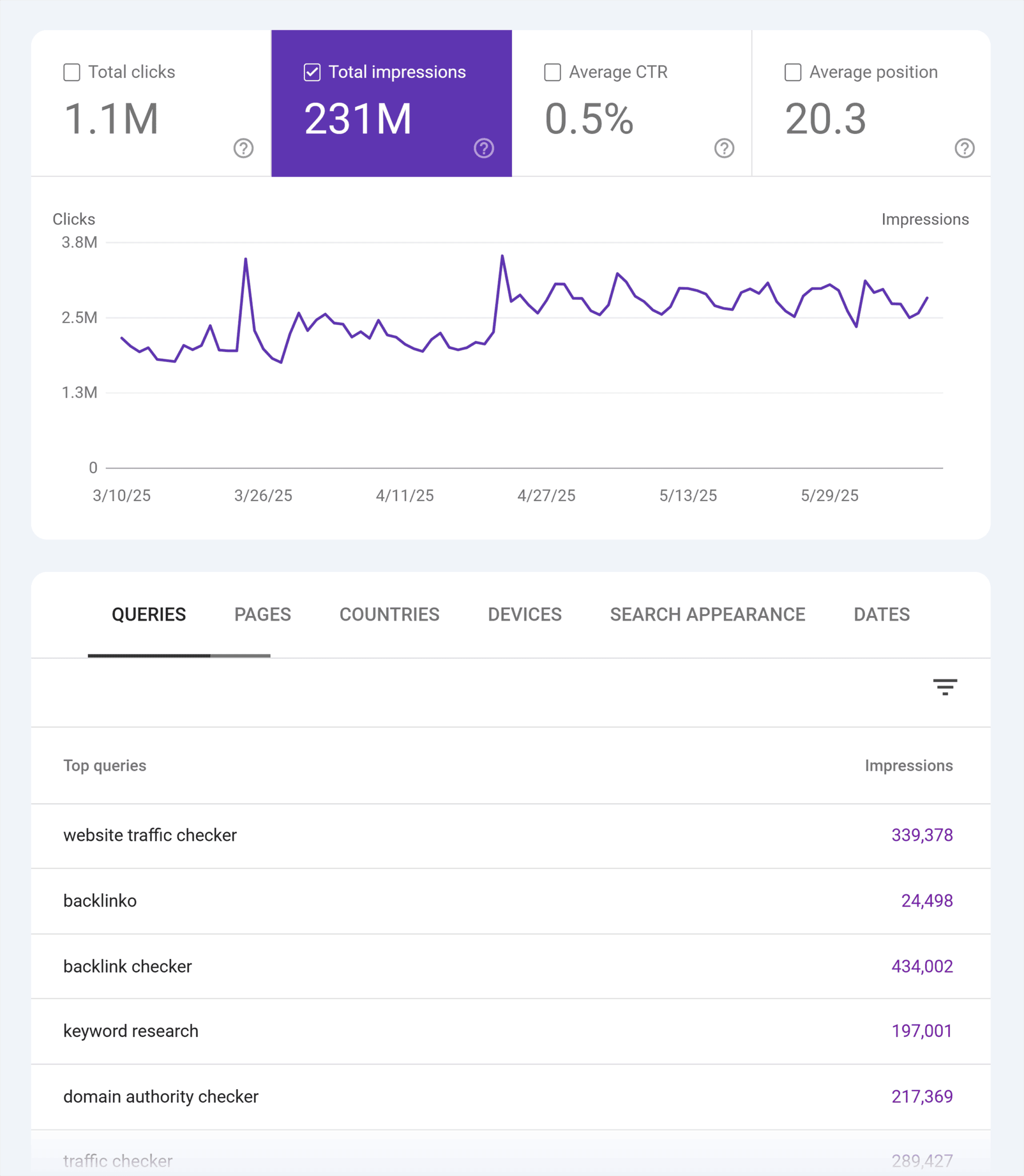This screenshot has width=1024, height=1176.
Task: Open the 'backlinko' query row
Action: coord(510,901)
